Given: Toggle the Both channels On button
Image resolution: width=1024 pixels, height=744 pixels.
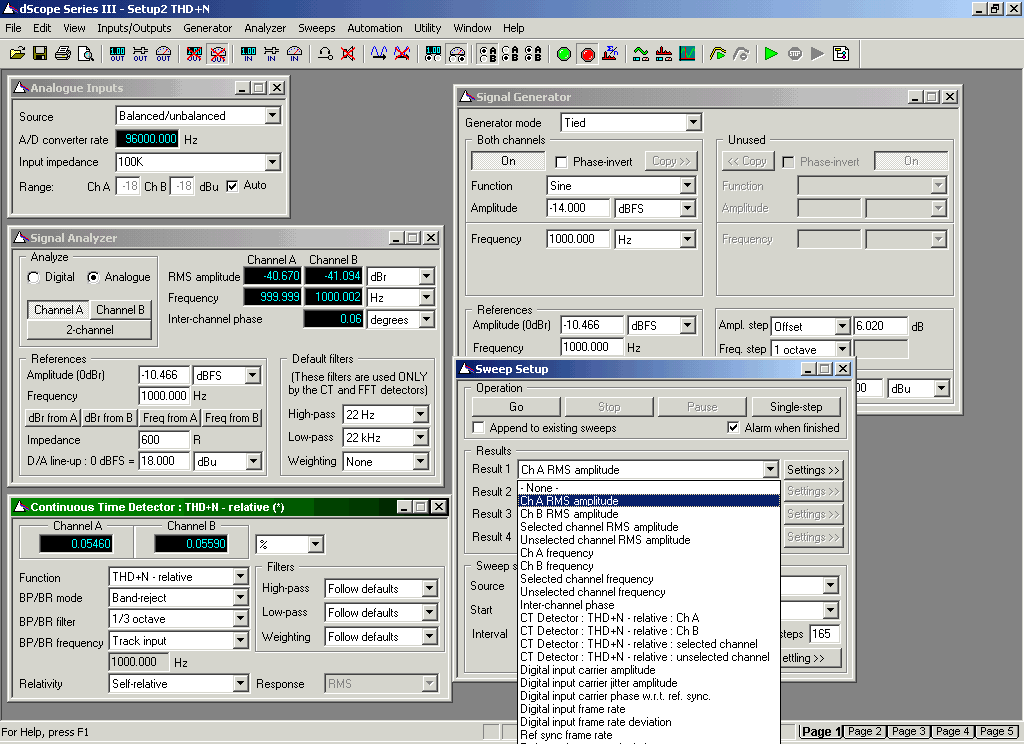Looking at the screenshot, I should [508, 161].
